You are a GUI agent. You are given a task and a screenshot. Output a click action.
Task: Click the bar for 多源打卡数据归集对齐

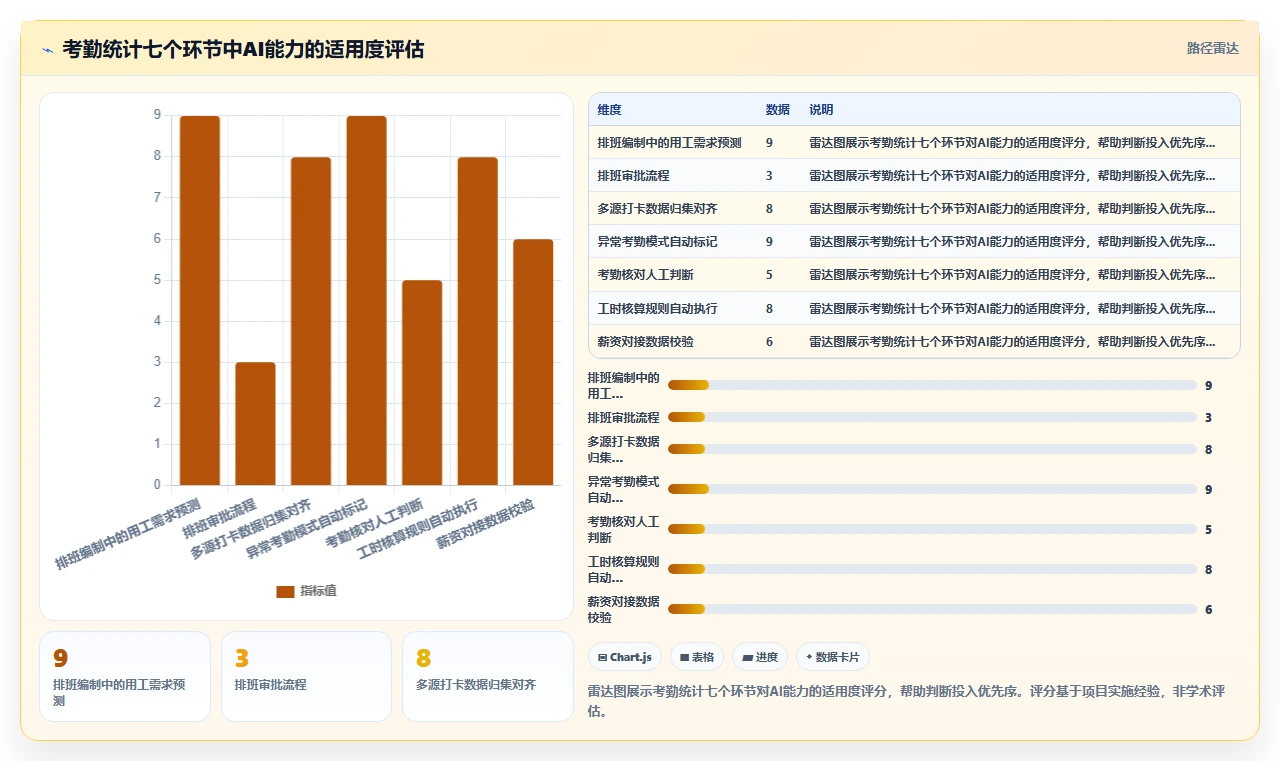[x=311, y=321]
